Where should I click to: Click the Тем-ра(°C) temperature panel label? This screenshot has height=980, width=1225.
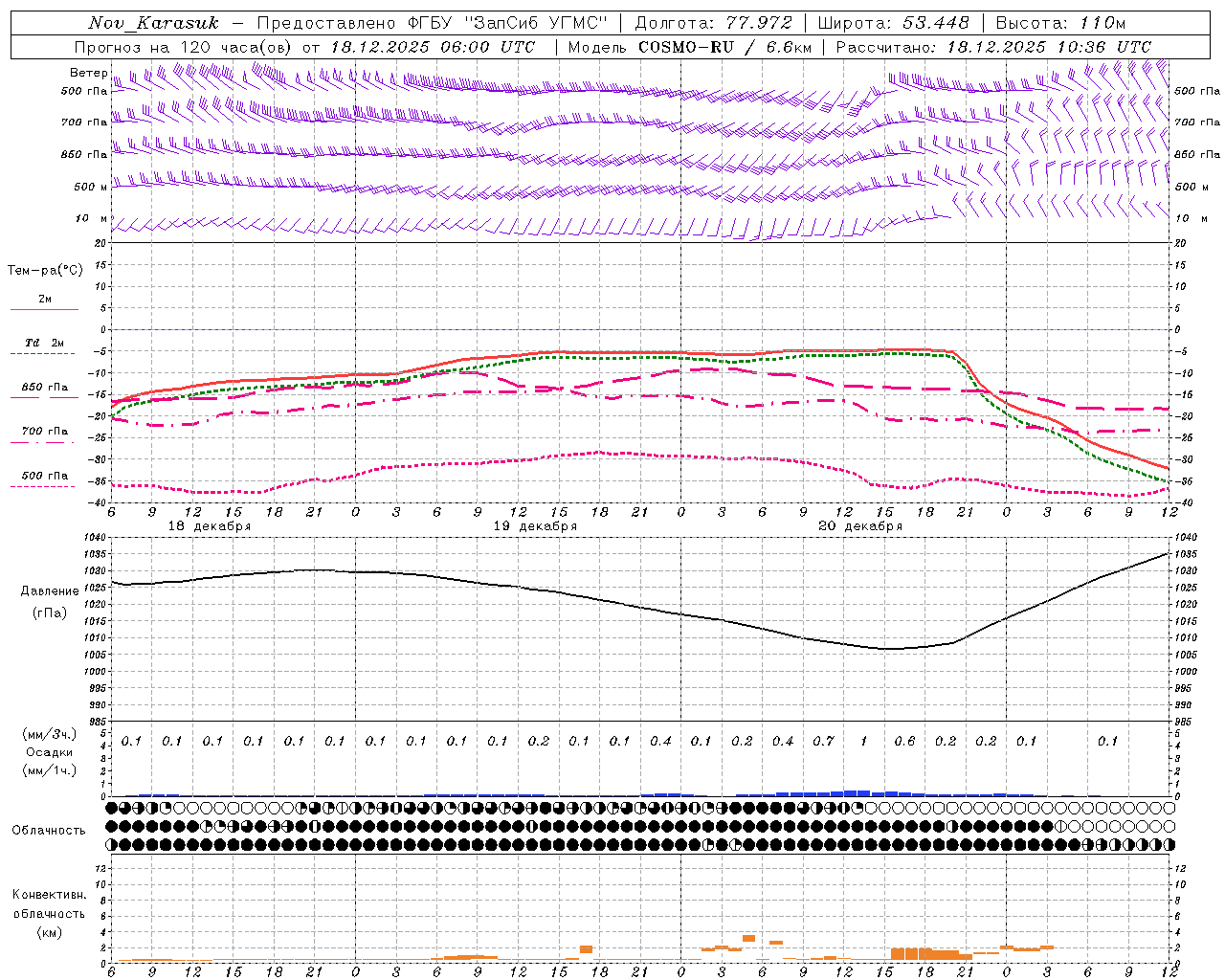45,270
